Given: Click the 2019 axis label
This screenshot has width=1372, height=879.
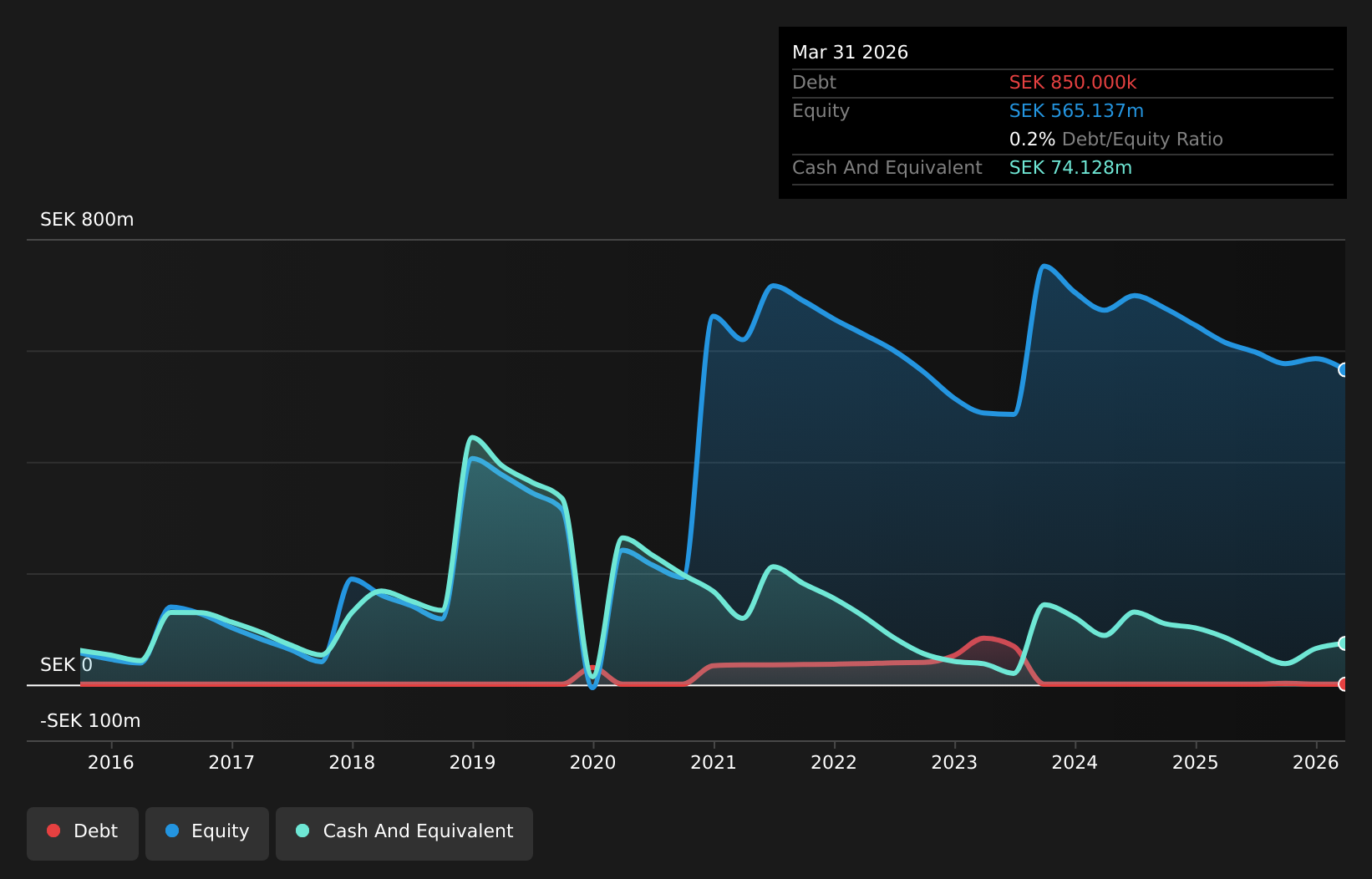Looking at the screenshot, I should (x=473, y=762).
